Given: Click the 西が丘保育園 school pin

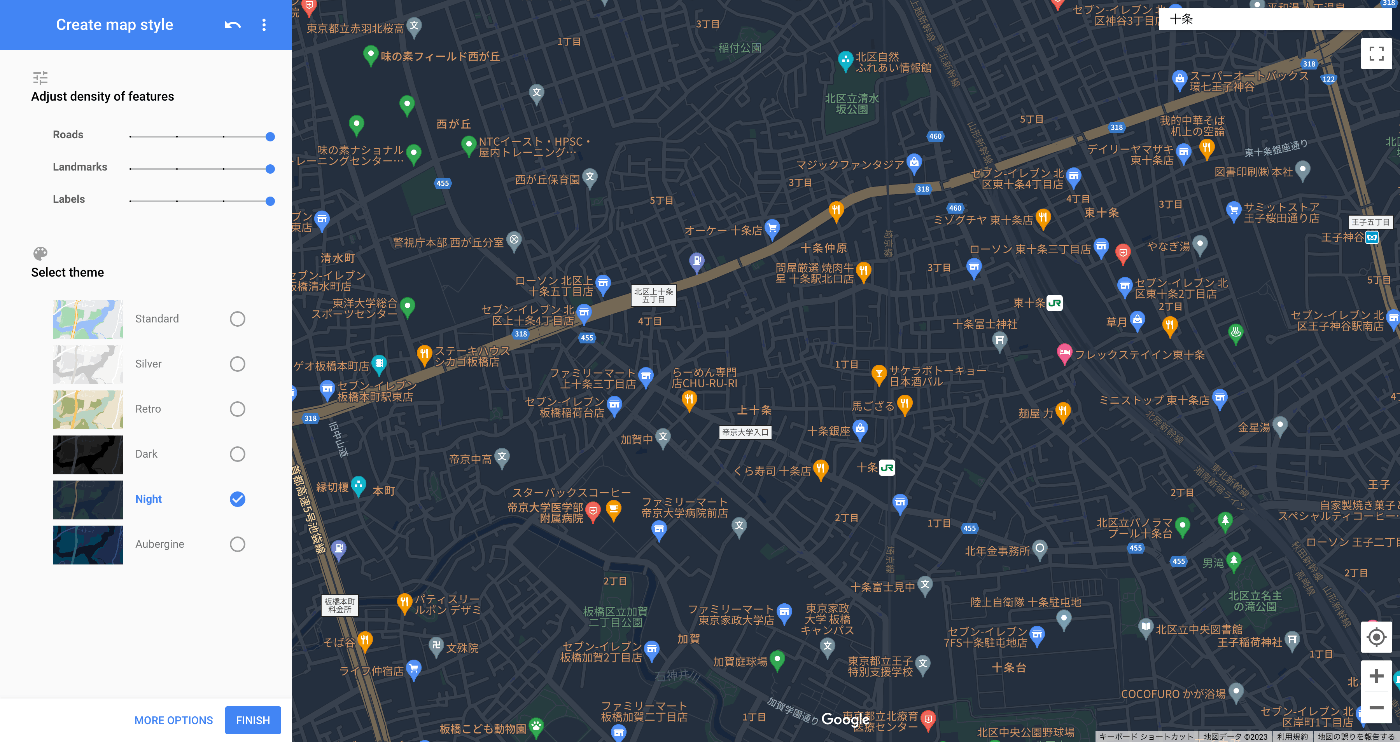Looking at the screenshot, I should pyautogui.click(x=590, y=178).
